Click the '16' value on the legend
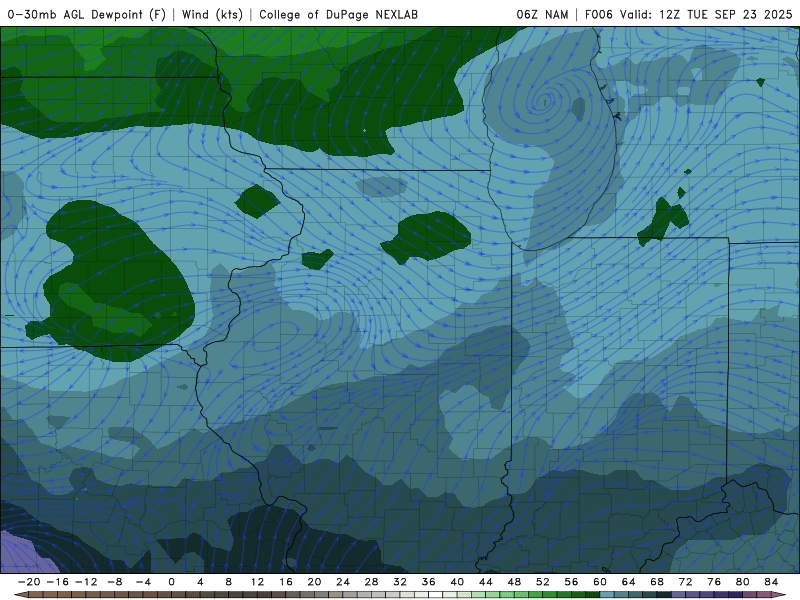This screenshot has height=600, width=800. tap(286, 582)
